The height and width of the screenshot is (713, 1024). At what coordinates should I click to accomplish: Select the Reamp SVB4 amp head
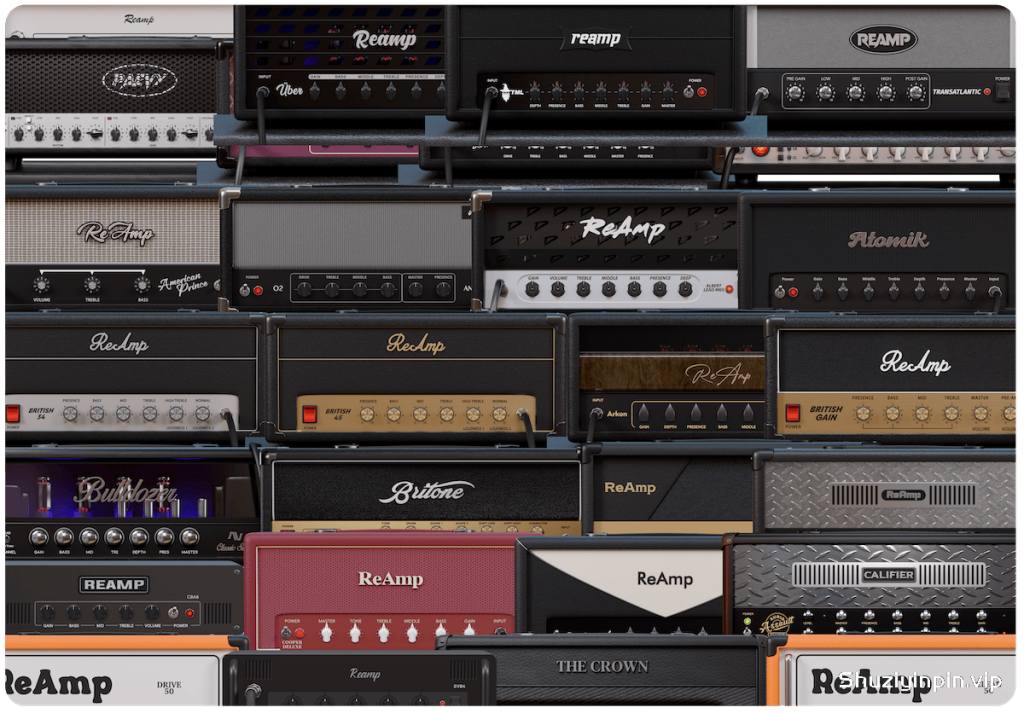359,679
